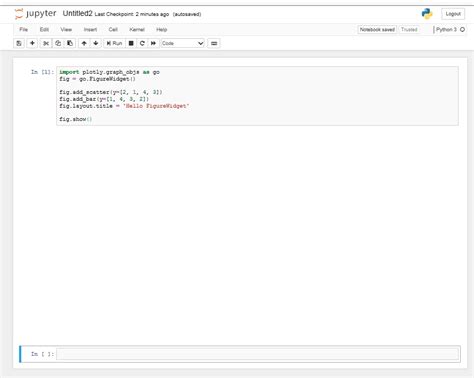Viewport: 474px width, 378px height.
Task: Copy selected cells icon
Action: pyautogui.click(x=58, y=43)
